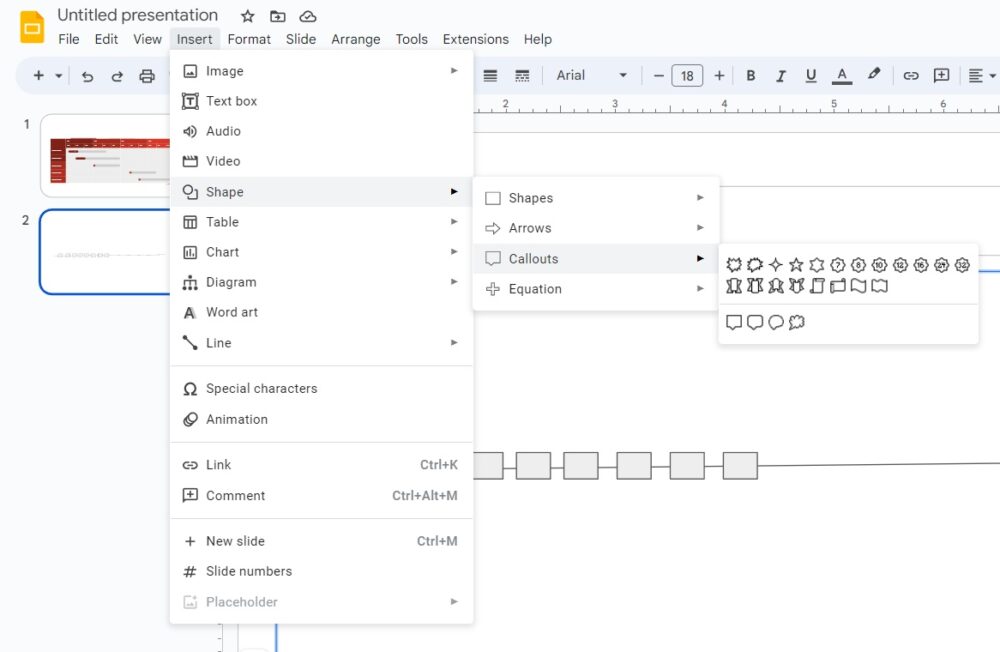Choose Video from Insert menu
The image size is (1000, 652).
[x=321, y=161]
